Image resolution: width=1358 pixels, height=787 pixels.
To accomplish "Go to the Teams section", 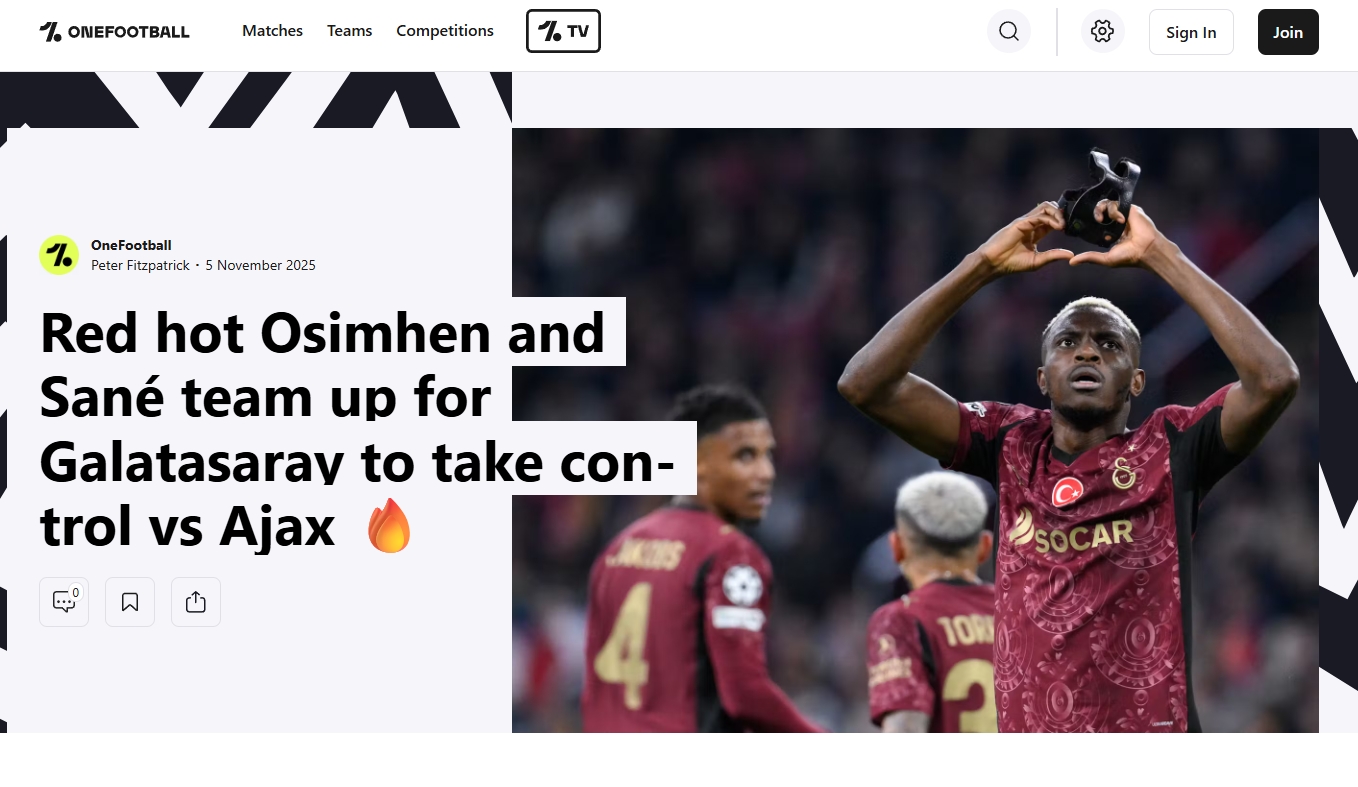I will pos(349,31).
